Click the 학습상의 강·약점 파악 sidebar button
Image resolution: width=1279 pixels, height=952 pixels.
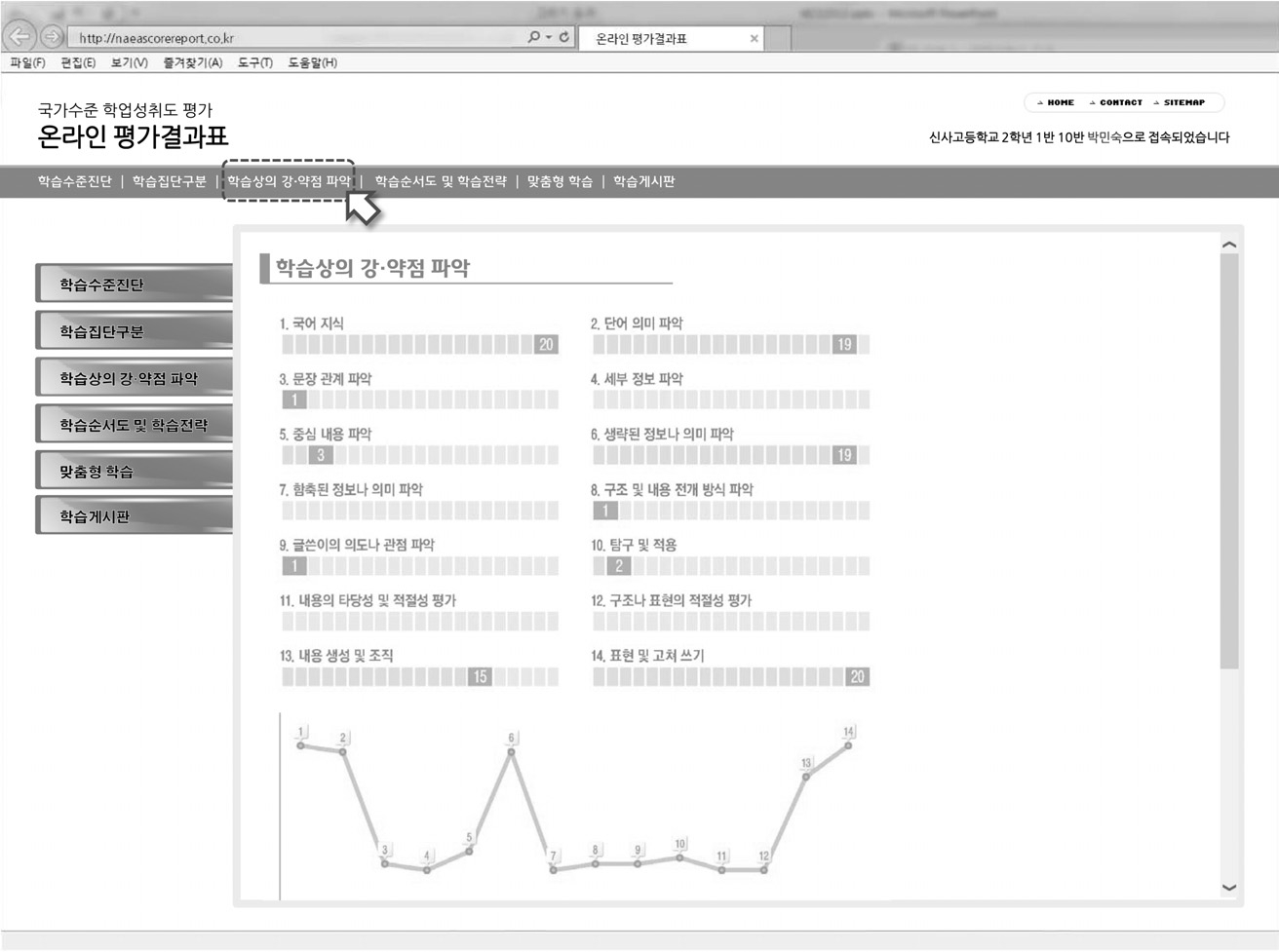(x=135, y=377)
